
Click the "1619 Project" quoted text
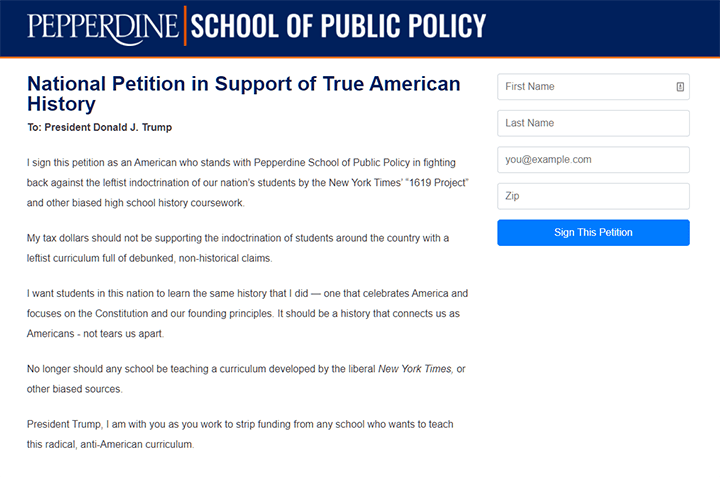[436, 183]
